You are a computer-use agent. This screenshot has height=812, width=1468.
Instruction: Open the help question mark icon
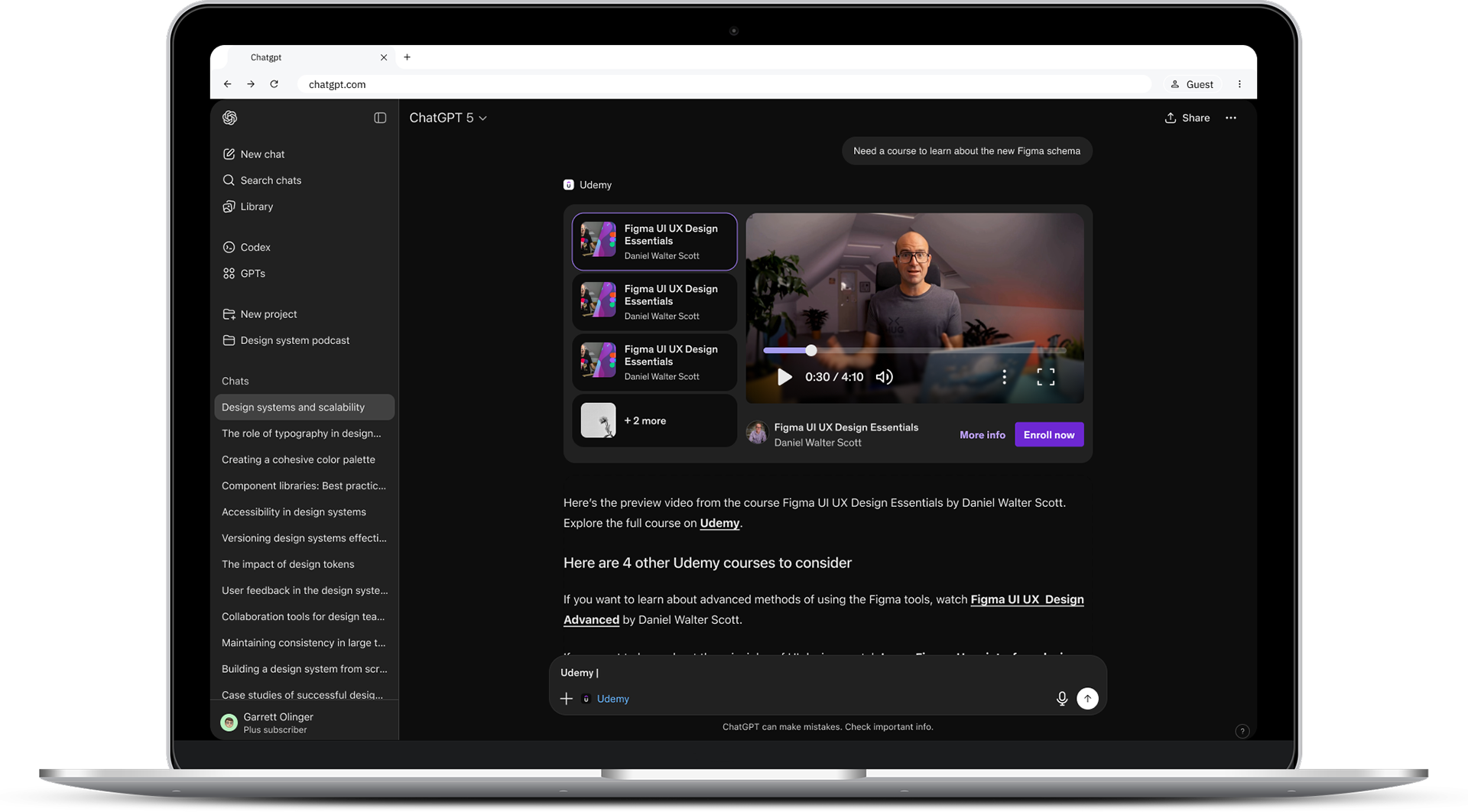pos(1242,731)
